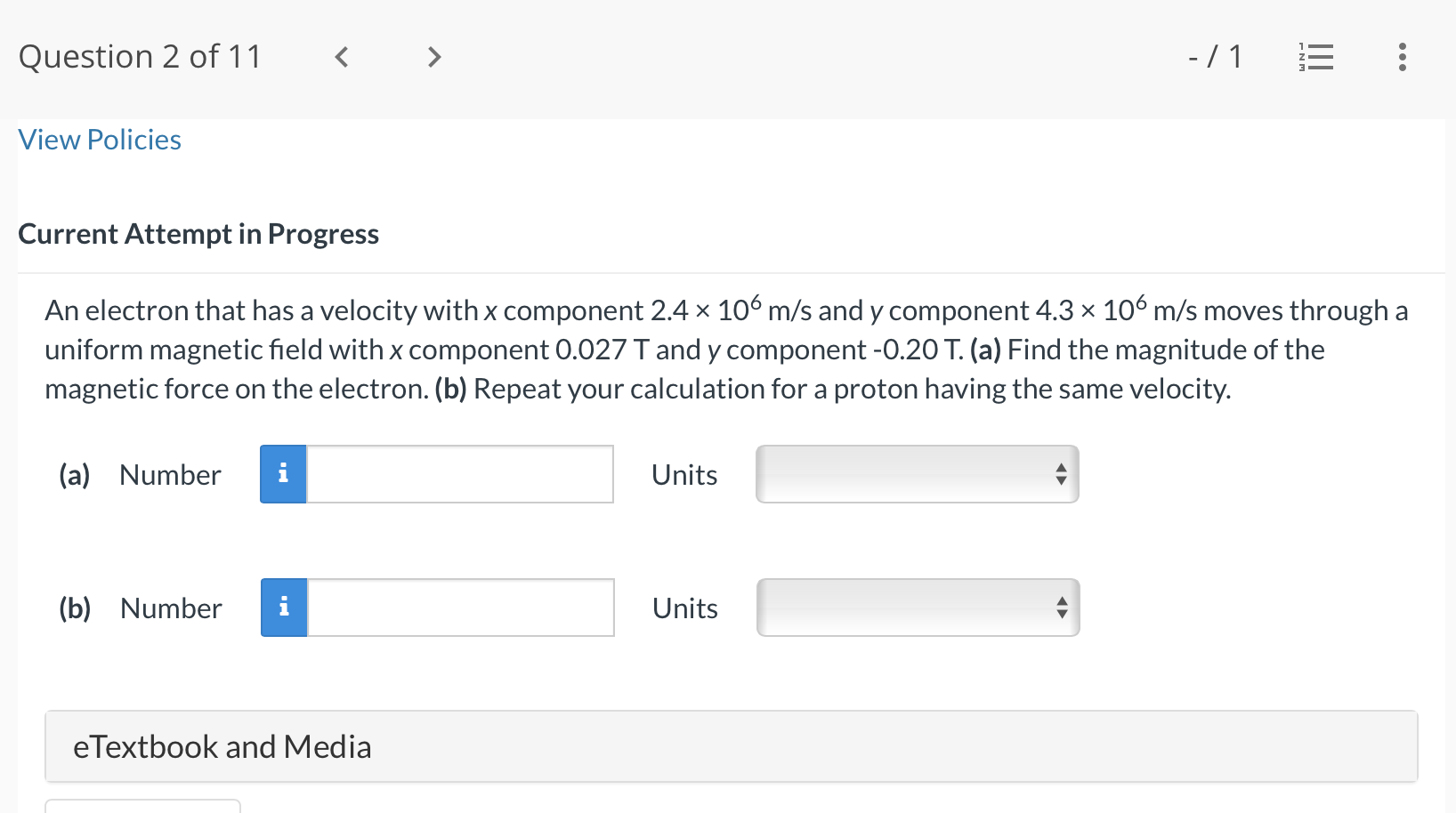Click the Question 2 of 11 header label
This screenshot has width=1456, height=813.
(x=140, y=57)
